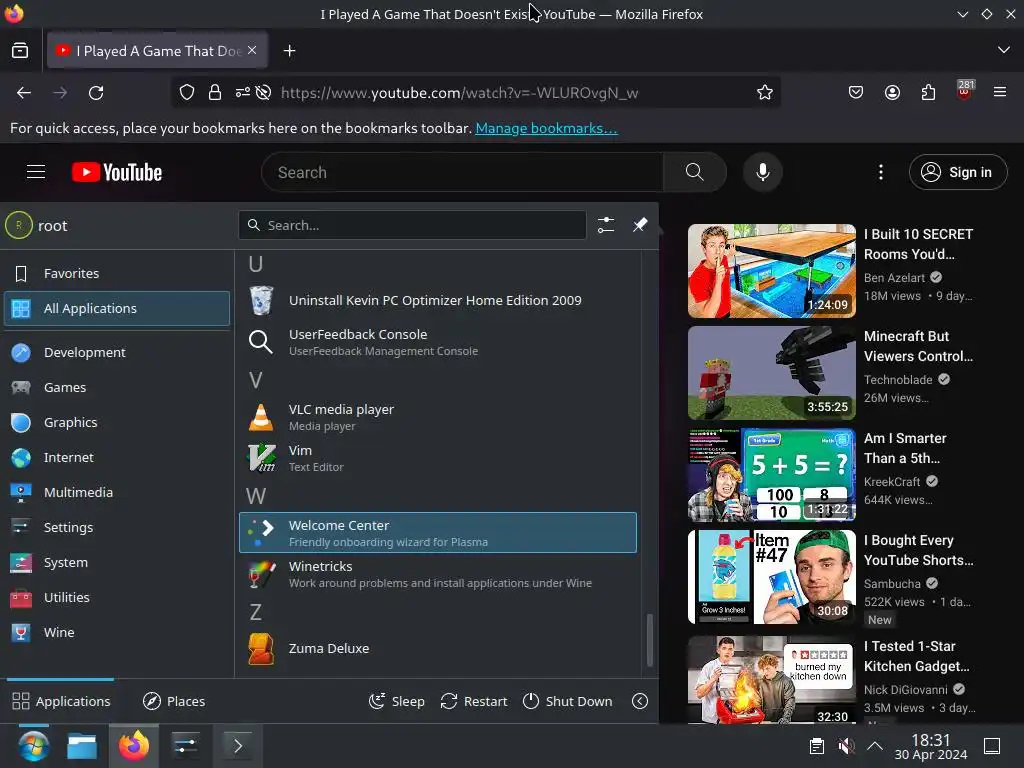Open the tracking protection shield icon
1024x768 pixels.
point(187,93)
